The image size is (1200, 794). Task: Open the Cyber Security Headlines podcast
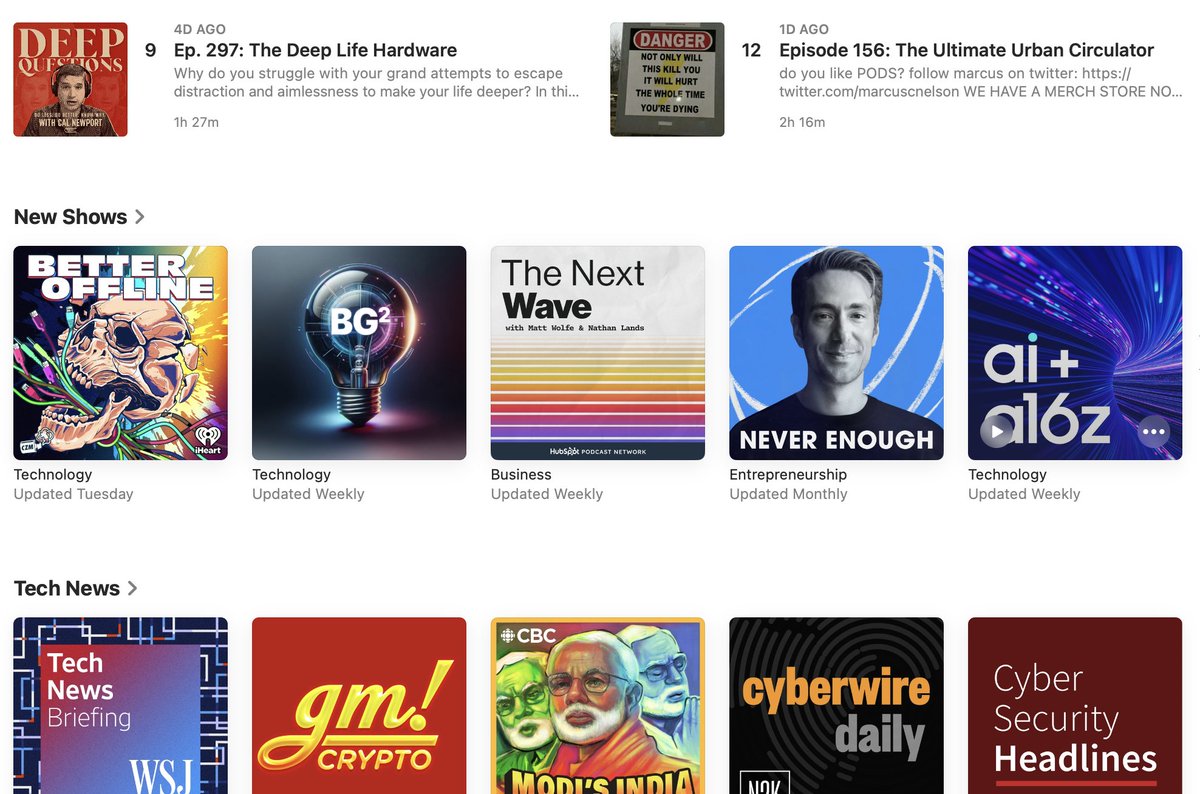tap(1075, 706)
